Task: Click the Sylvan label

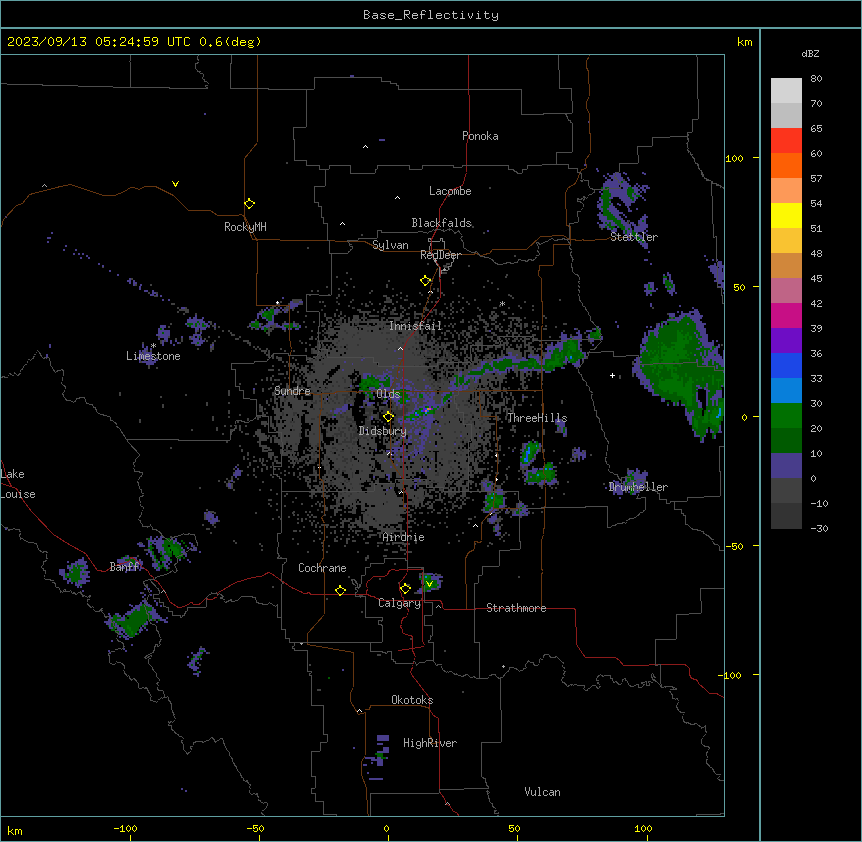Action: [x=390, y=245]
